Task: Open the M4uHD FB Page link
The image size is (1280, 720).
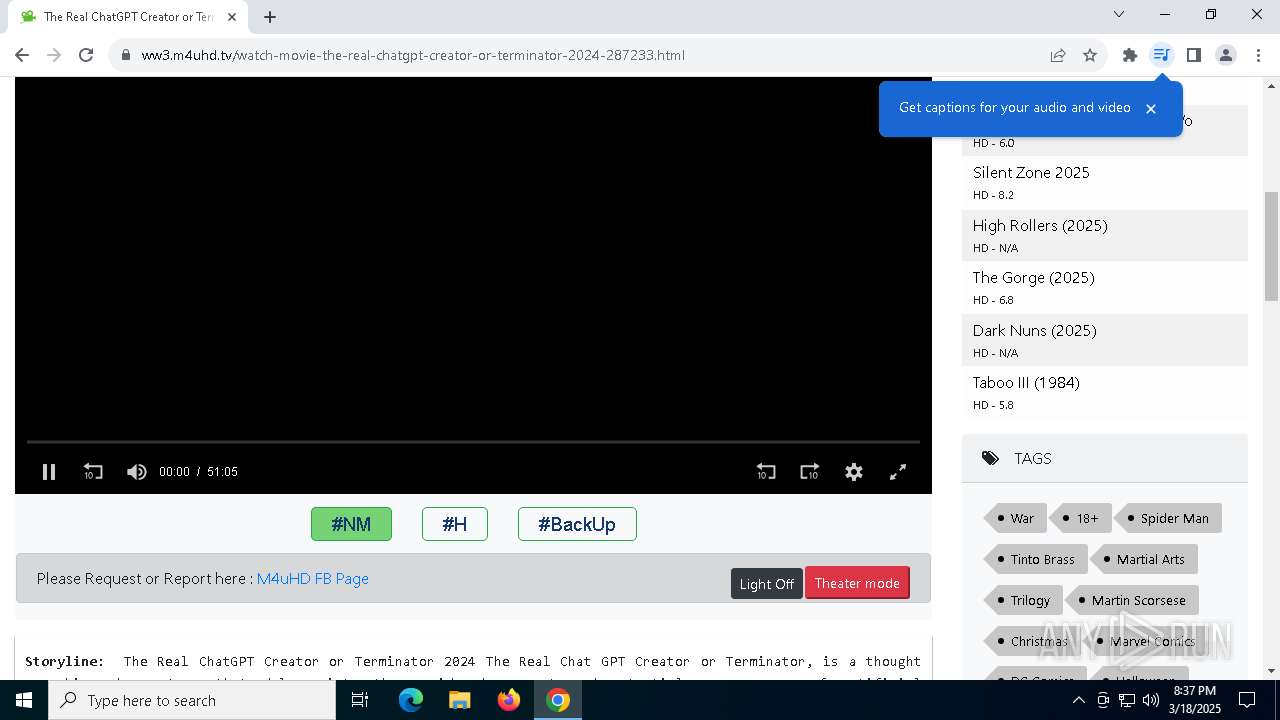Action: click(x=313, y=578)
